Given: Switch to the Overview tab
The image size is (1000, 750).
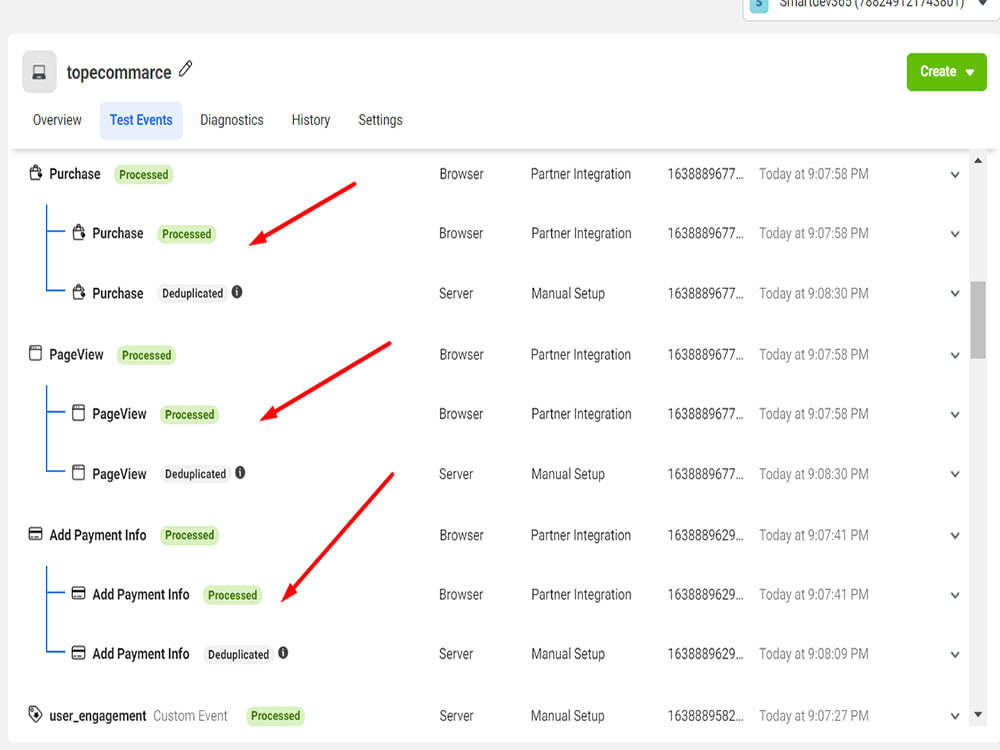Looking at the screenshot, I should coord(56,120).
